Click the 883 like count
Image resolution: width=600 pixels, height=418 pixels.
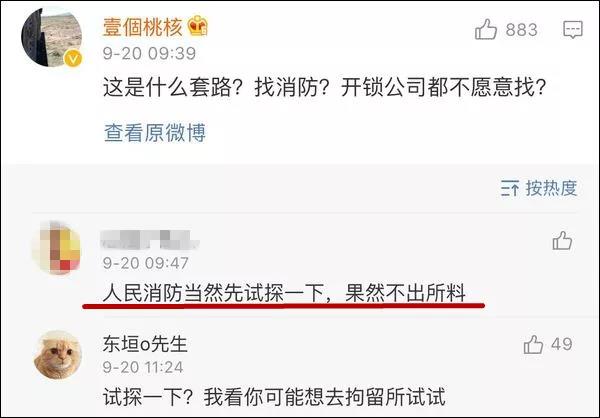[522, 30]
